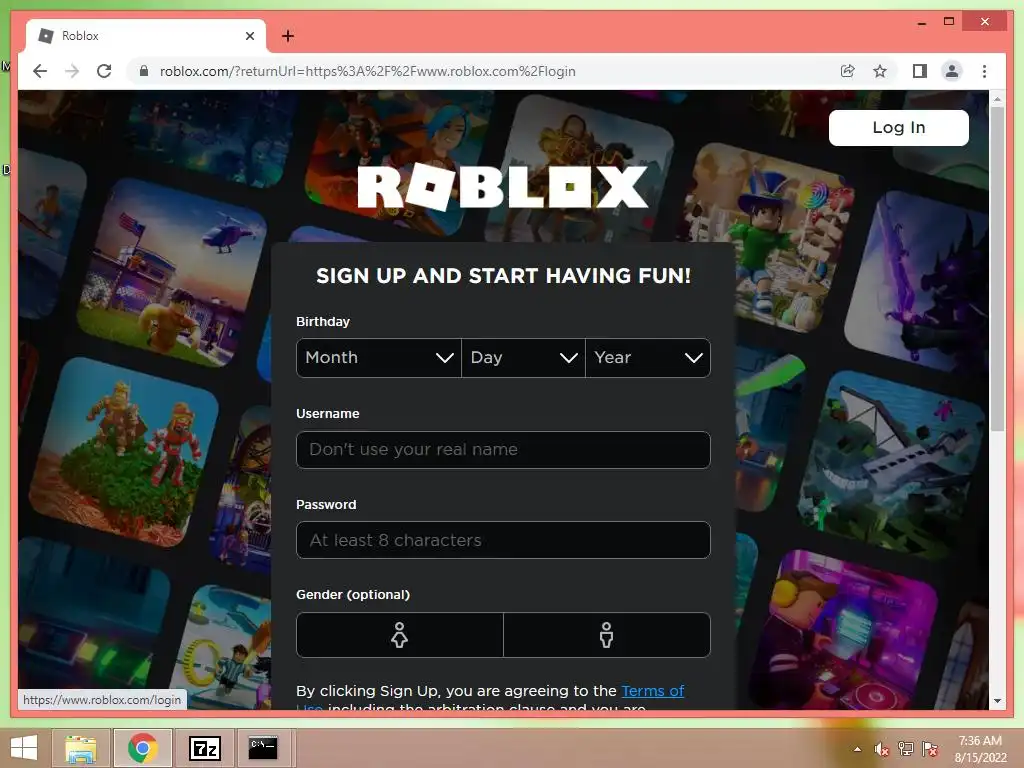Click the Log In button
This screenshot has height=768, width=1024.
tap(899, 127)
